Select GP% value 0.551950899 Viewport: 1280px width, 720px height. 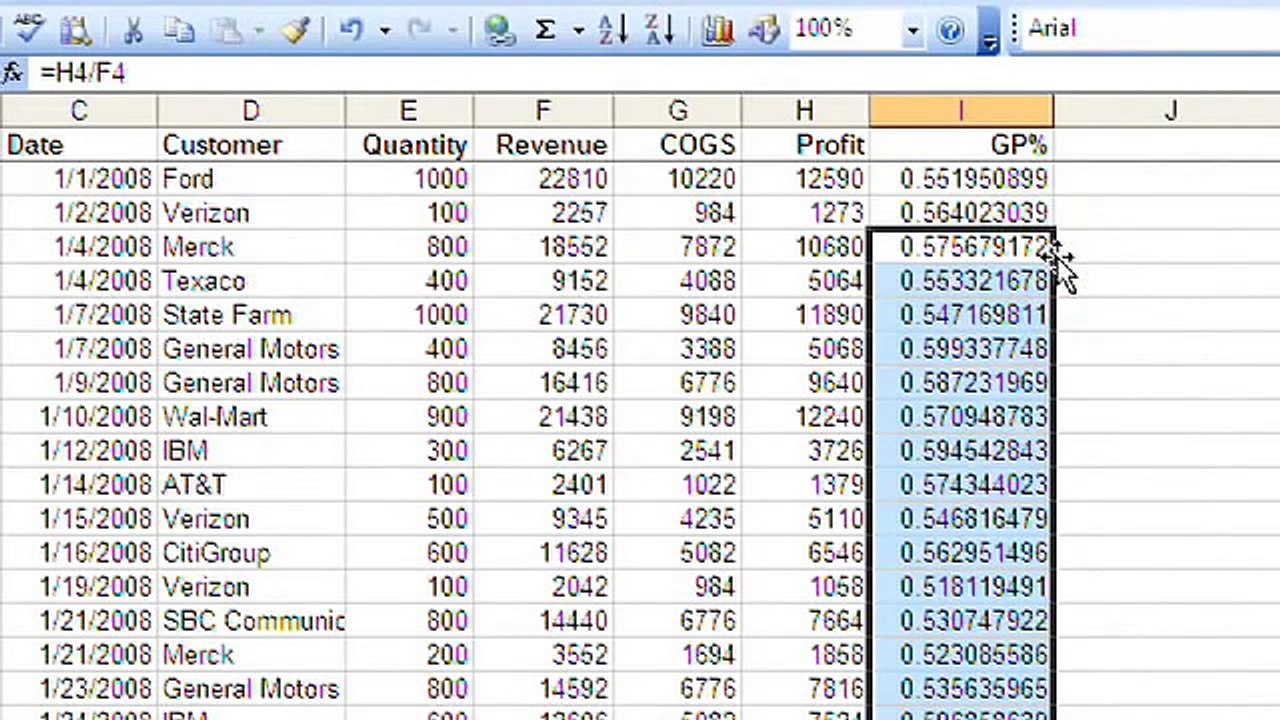click(961, 179)
